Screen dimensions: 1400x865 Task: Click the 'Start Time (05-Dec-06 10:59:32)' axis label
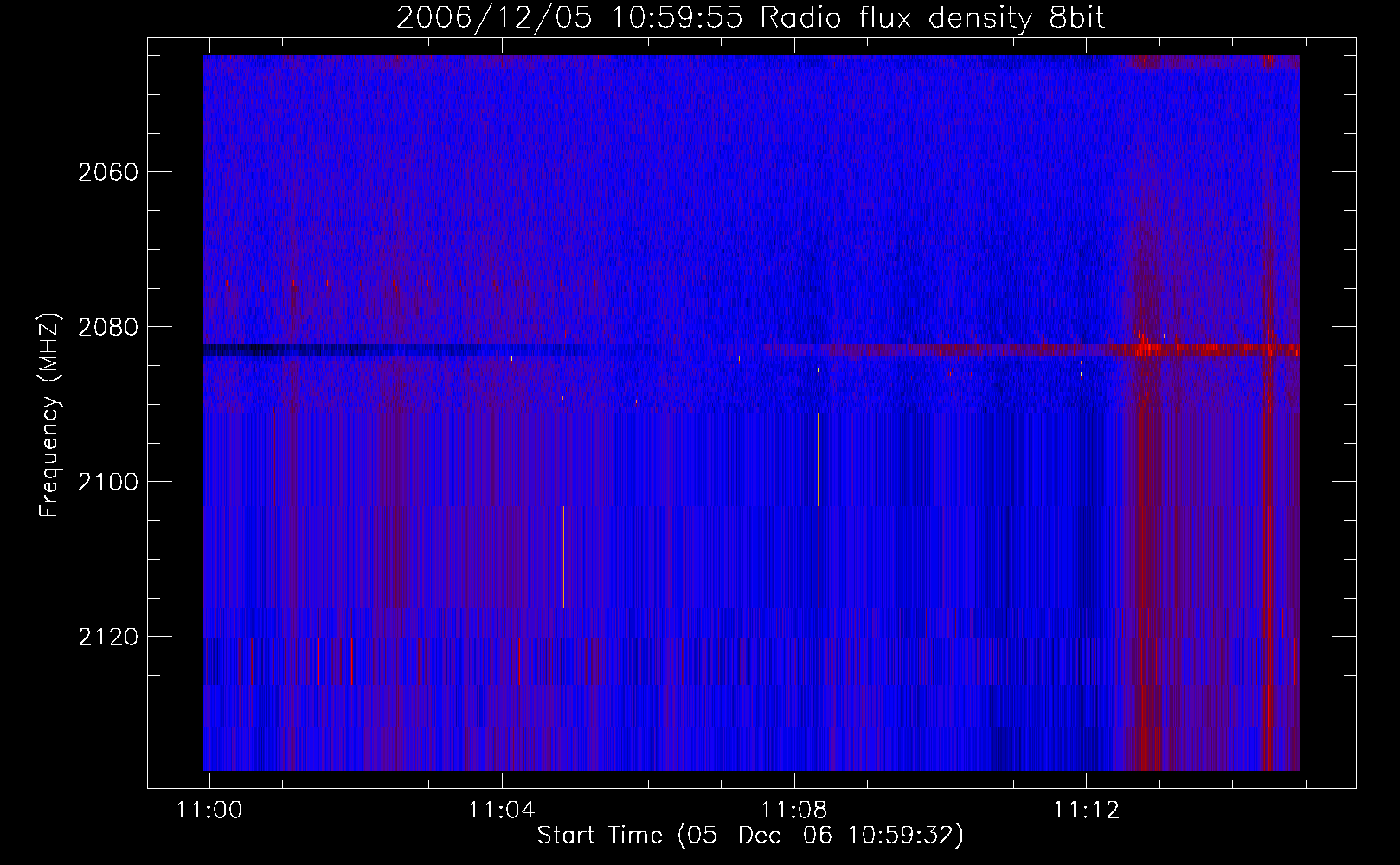(x=750, y=836)
